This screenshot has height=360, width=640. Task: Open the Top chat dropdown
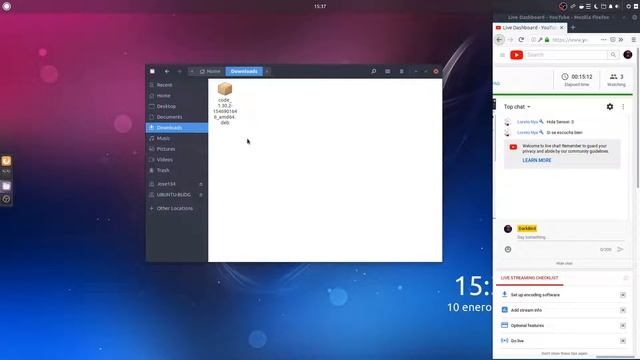point(517,107)
